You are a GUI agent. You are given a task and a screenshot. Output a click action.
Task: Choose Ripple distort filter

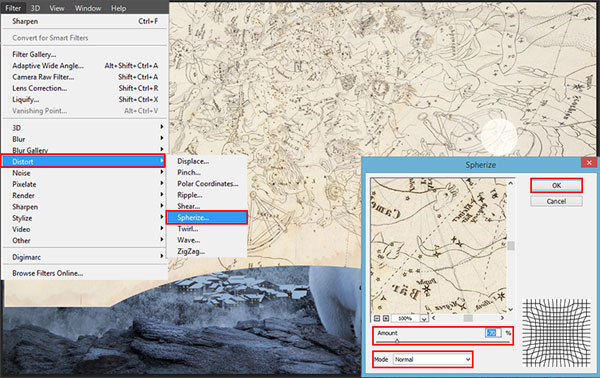click(x=207, y=195)
